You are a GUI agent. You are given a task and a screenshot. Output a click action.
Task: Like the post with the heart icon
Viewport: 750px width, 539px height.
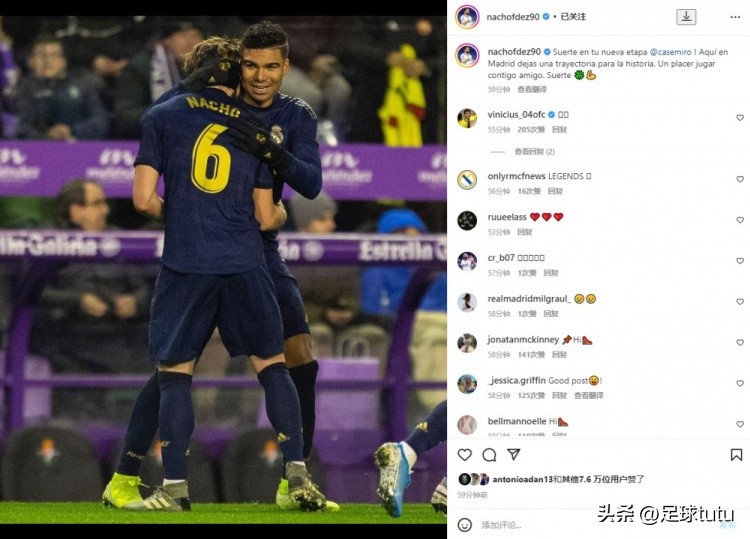(464, 454)
